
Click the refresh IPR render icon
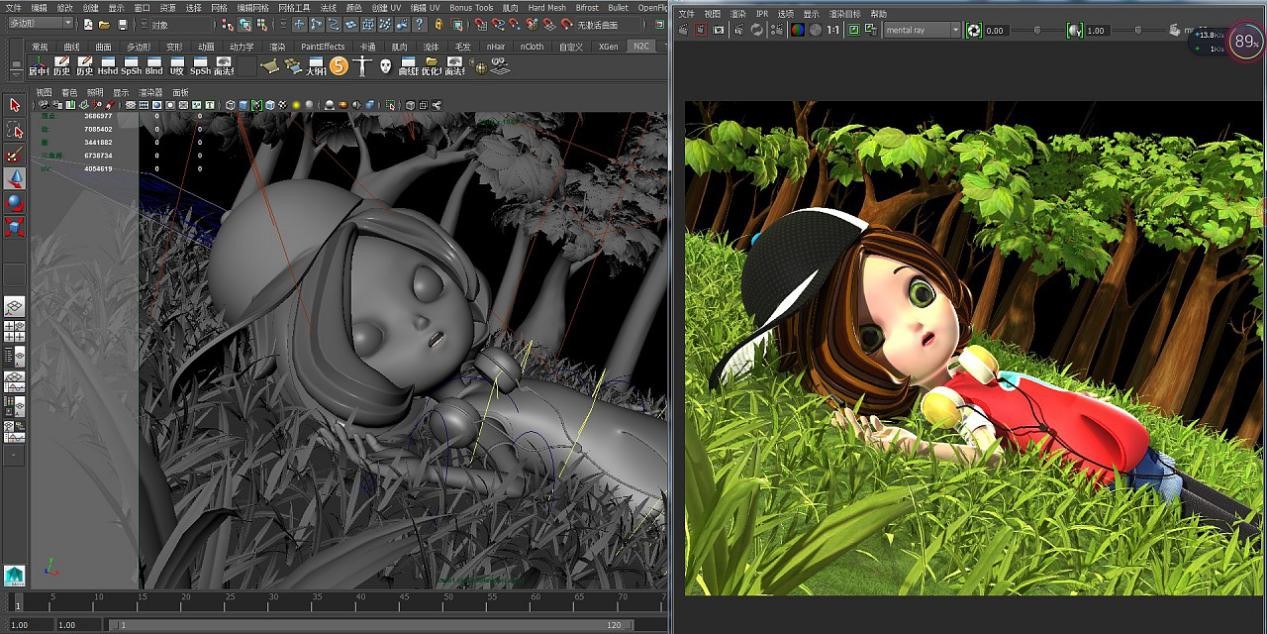click(x=756, y=30)
